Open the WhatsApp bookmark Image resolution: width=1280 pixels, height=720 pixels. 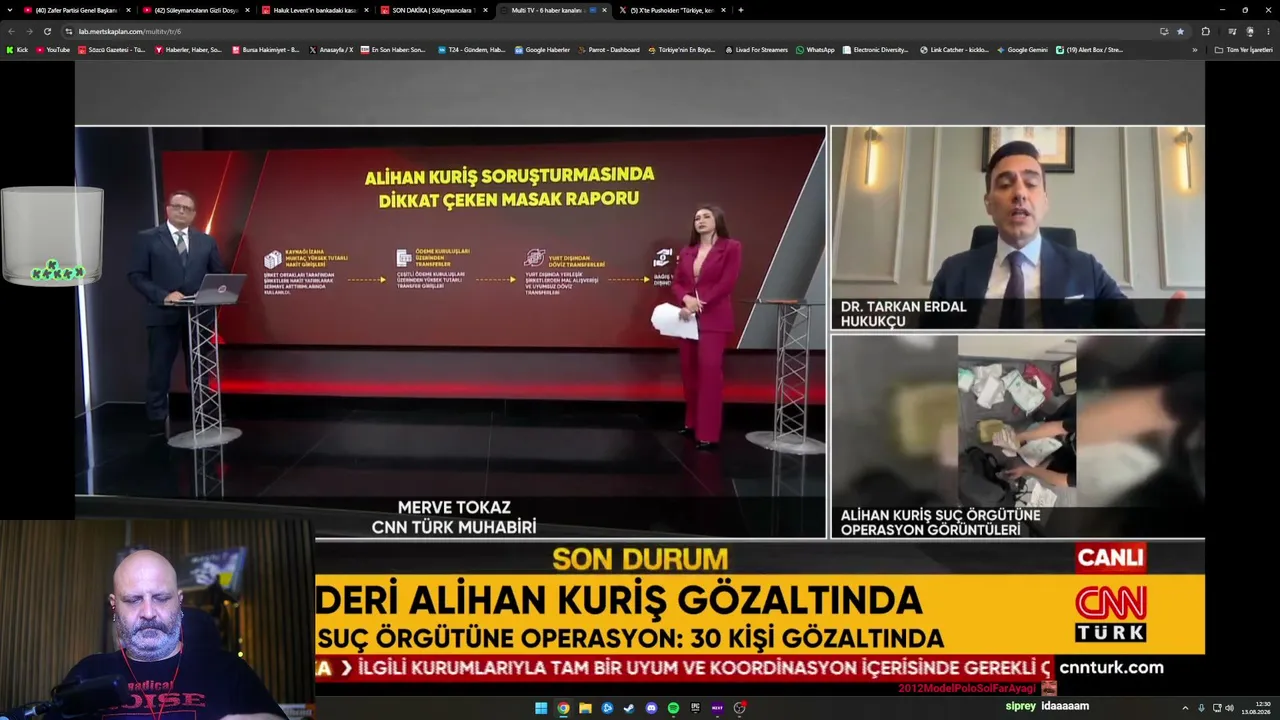click(x=815, y=49)
